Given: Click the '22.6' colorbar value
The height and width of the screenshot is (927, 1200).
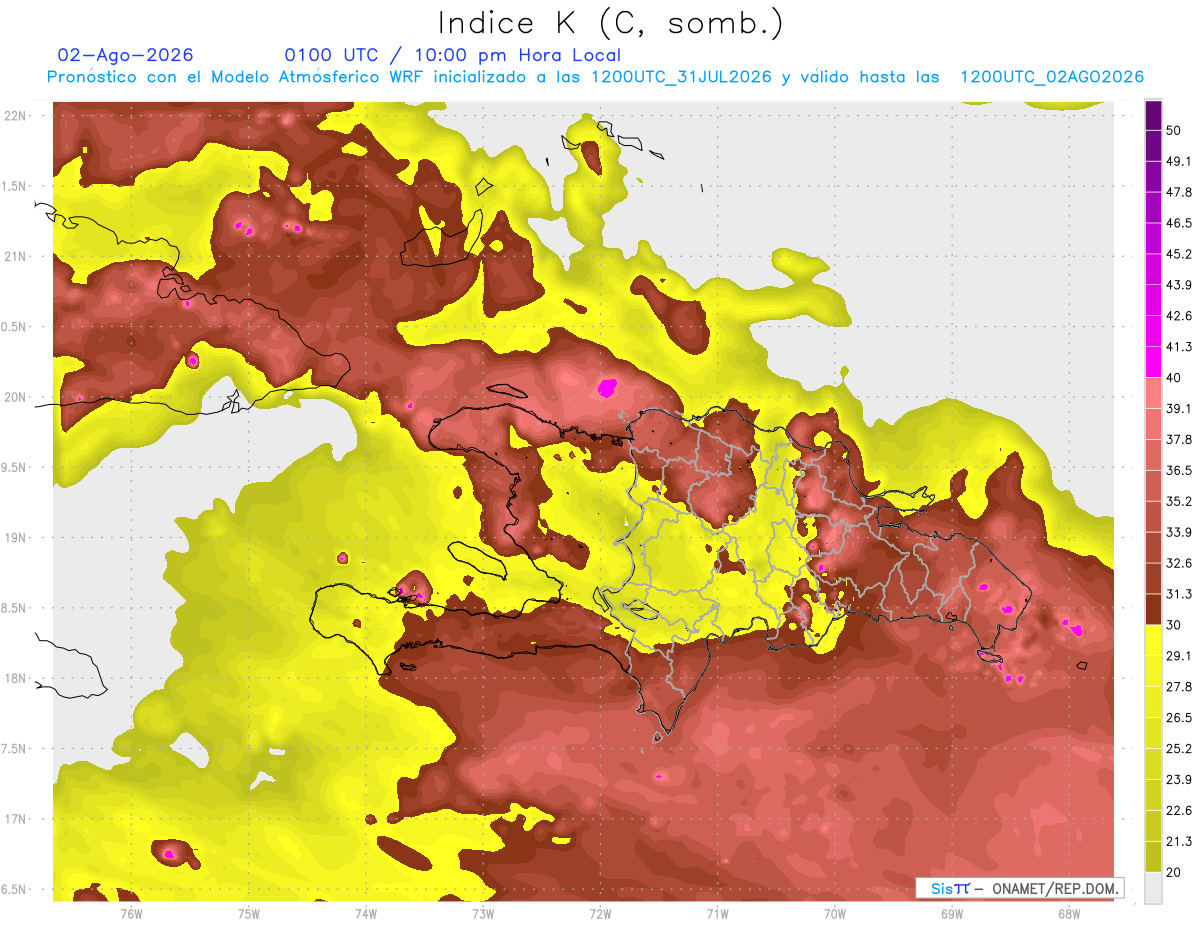Looking at the screenshot, I should 1179,810.
